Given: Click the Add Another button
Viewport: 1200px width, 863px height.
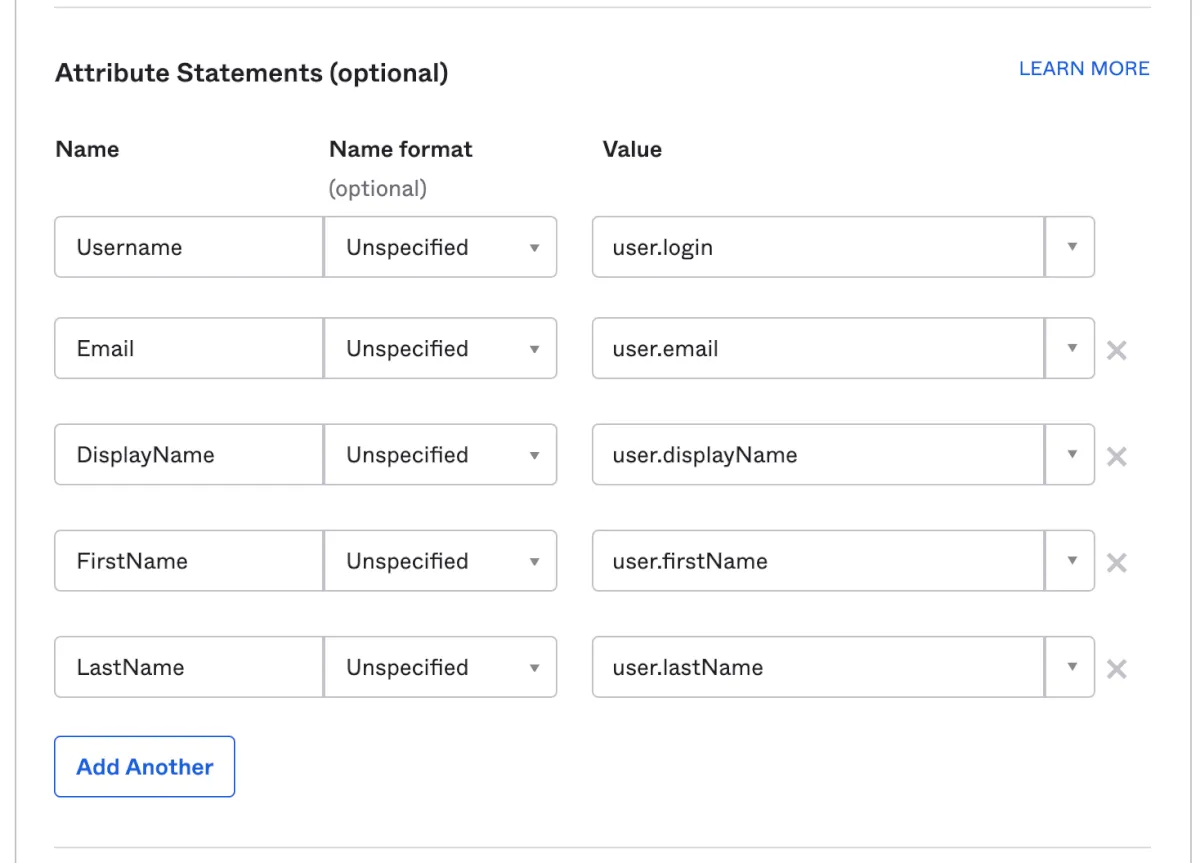Looking at the screenshot, I should click(145, 767).
